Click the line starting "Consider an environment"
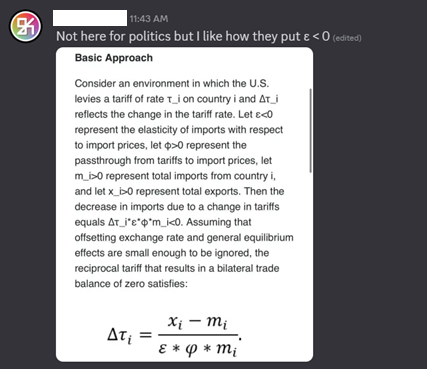This screenshot has height=369, width=427. (172, 83)
